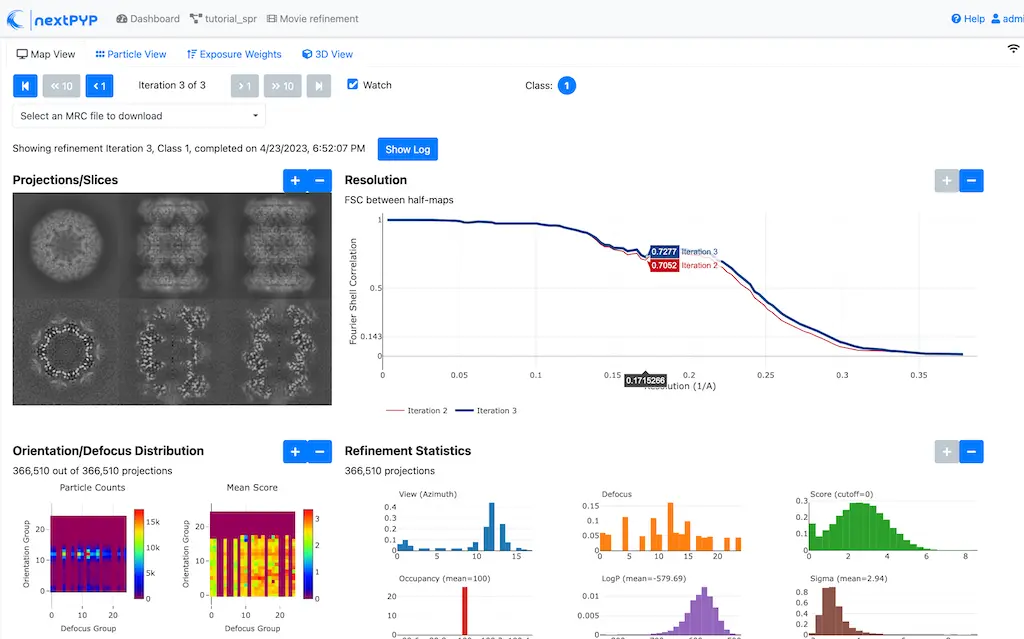This screenshot has width=1024, height=639.
Task: Open the Help link
Action: pos(967,19)
